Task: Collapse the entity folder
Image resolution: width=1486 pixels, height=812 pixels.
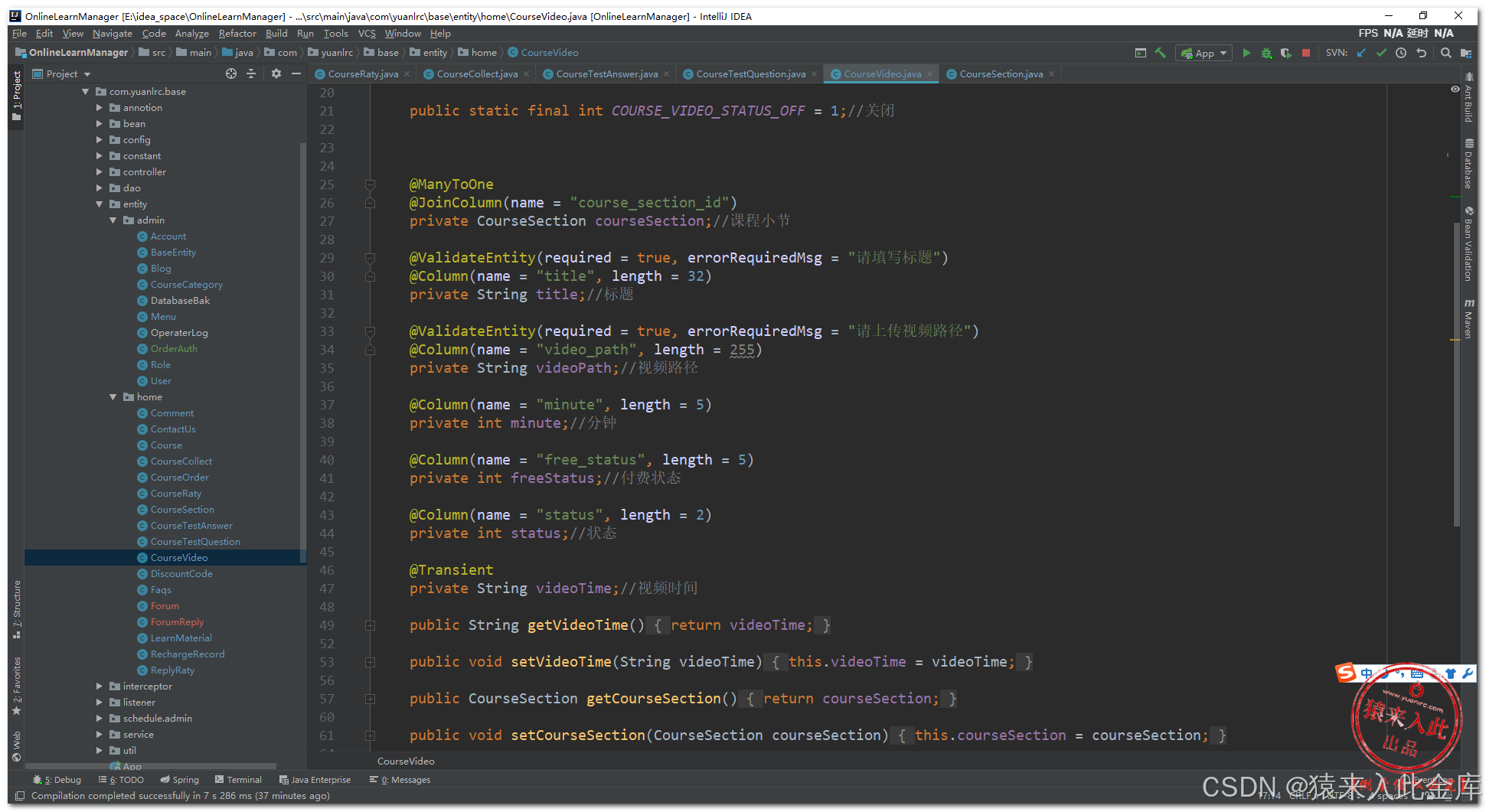Action: (x=100, y=204)
